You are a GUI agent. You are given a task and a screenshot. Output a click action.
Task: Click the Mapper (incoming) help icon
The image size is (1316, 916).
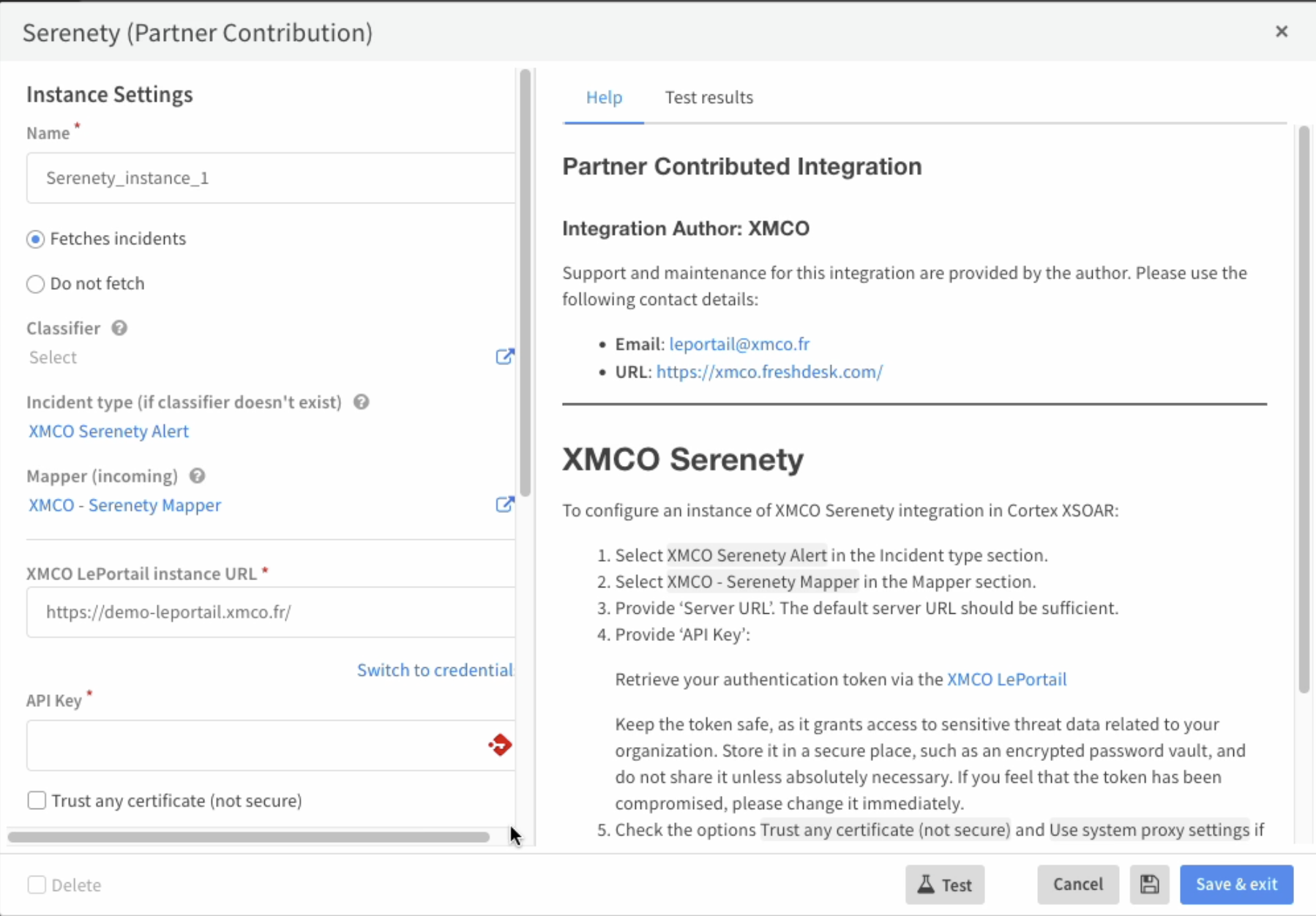point(197,476)
